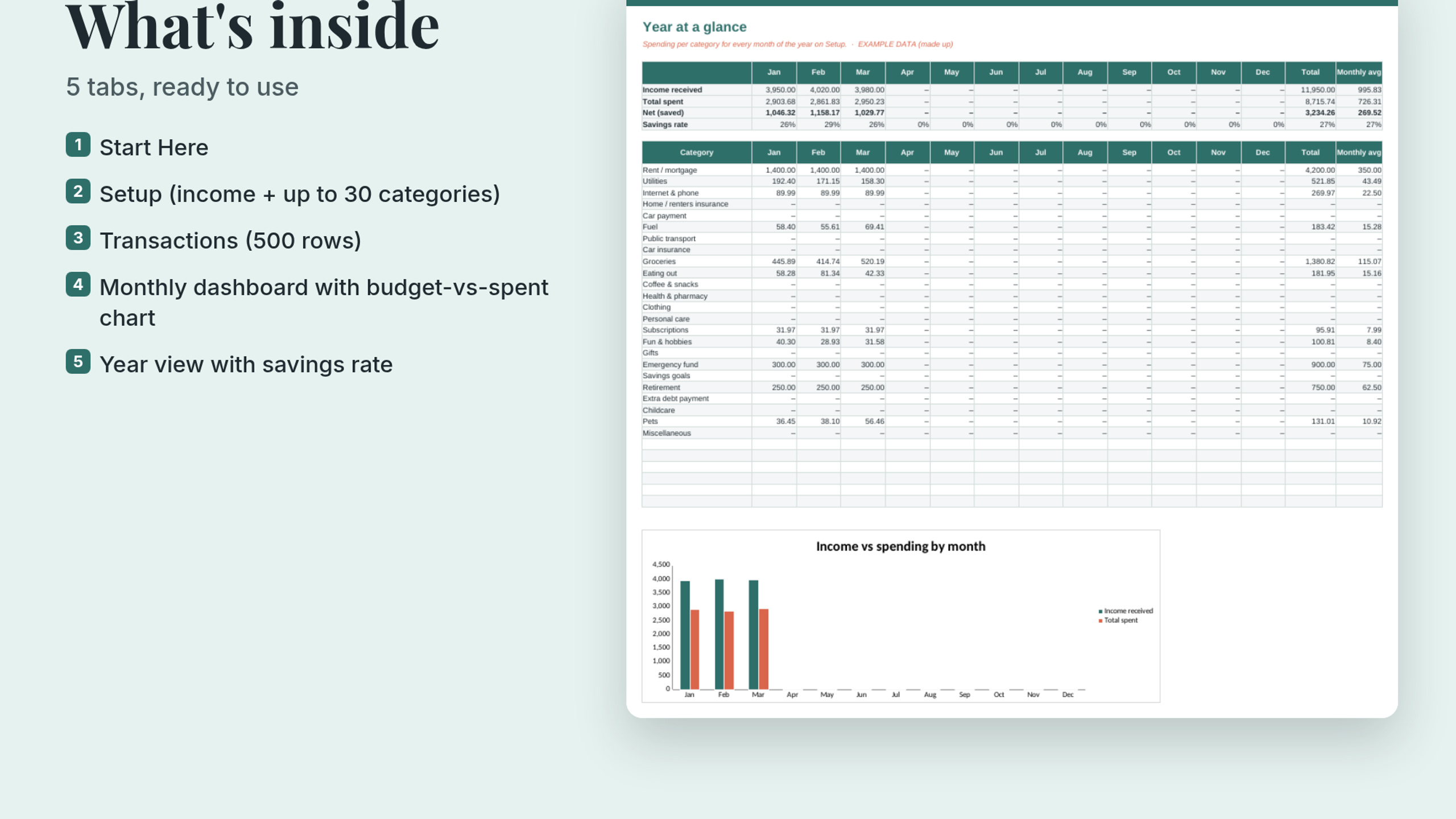Click the "Category" column header cell

click(697, 152)
